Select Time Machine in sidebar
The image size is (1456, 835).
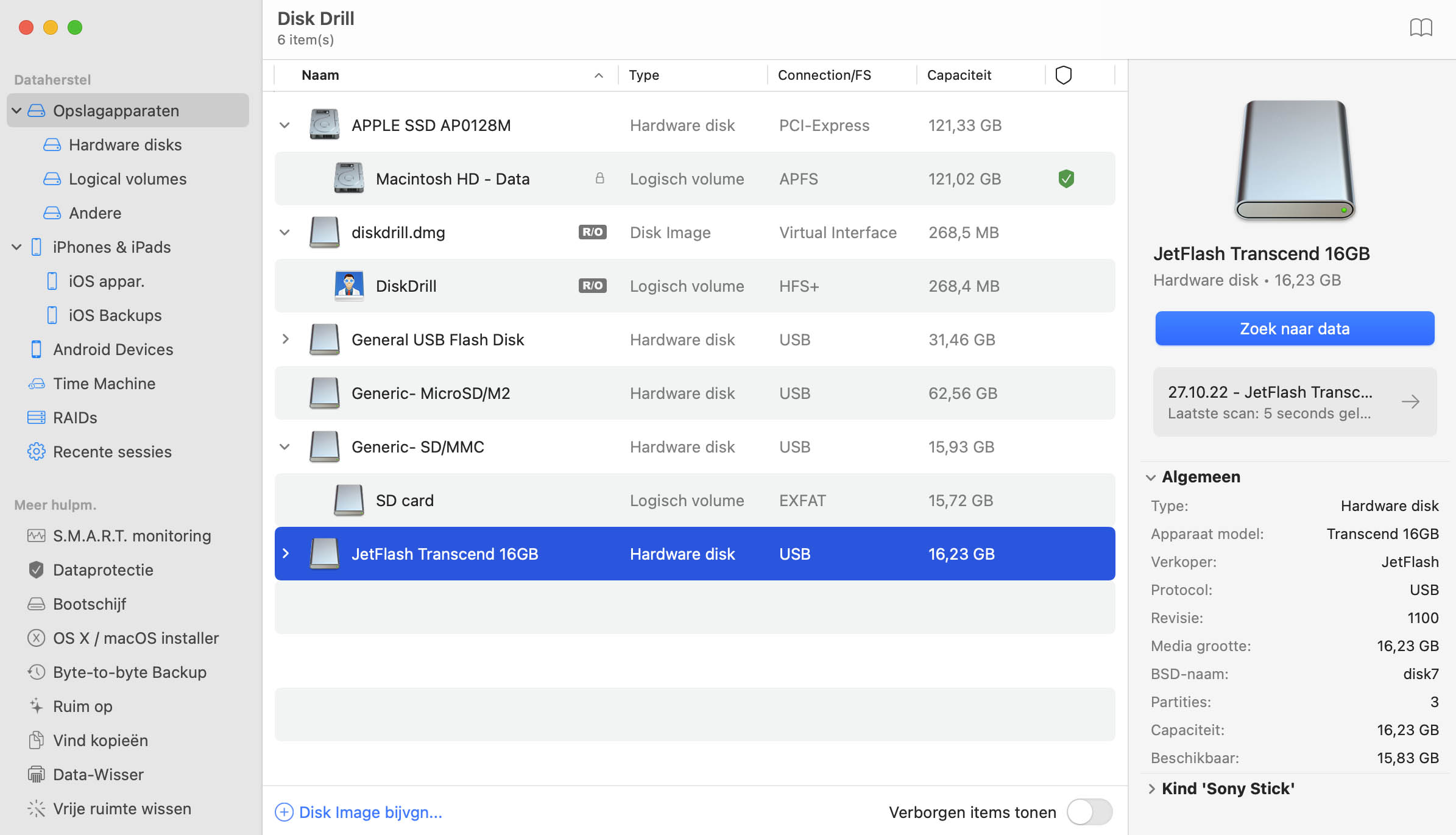(x=91, y=383)
